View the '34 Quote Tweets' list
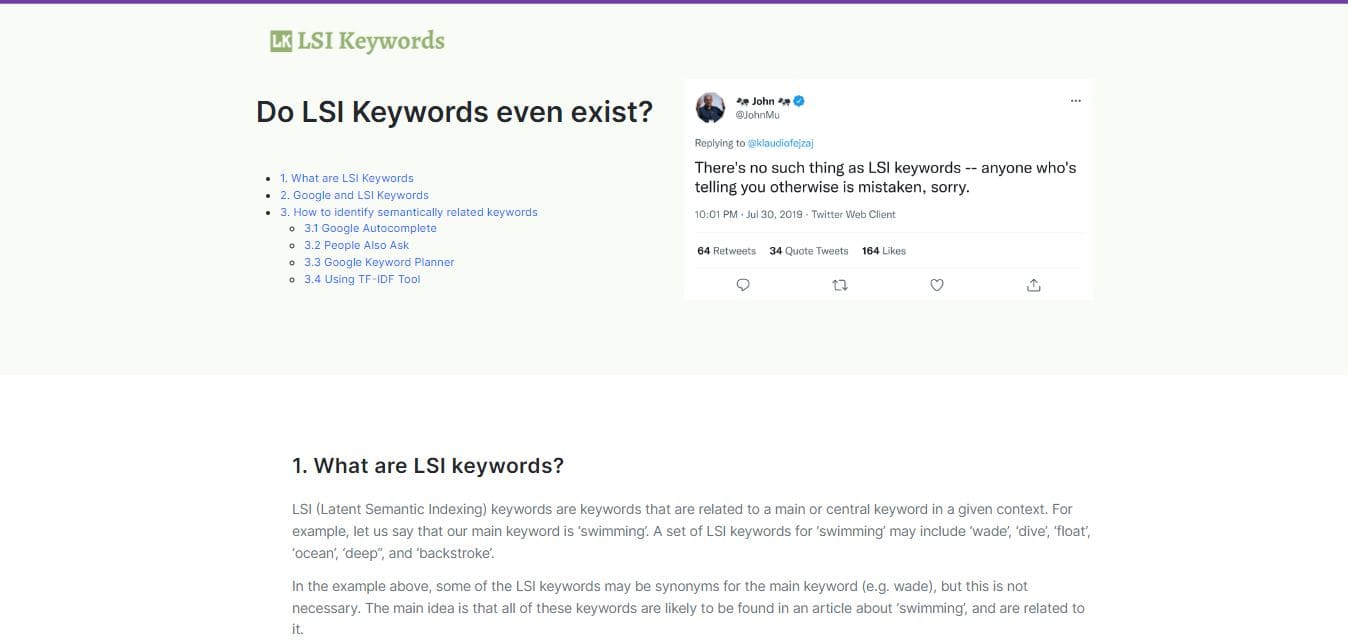 [x=808, y=250]
